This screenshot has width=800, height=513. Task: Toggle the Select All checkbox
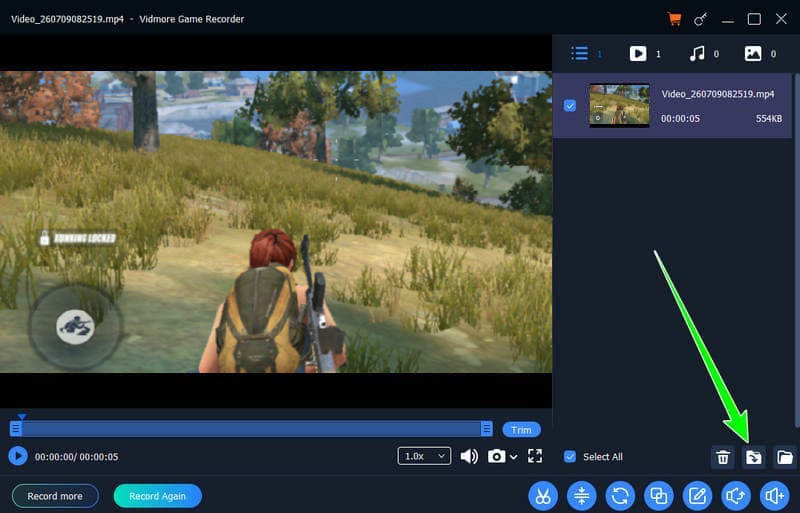(570, 456)
